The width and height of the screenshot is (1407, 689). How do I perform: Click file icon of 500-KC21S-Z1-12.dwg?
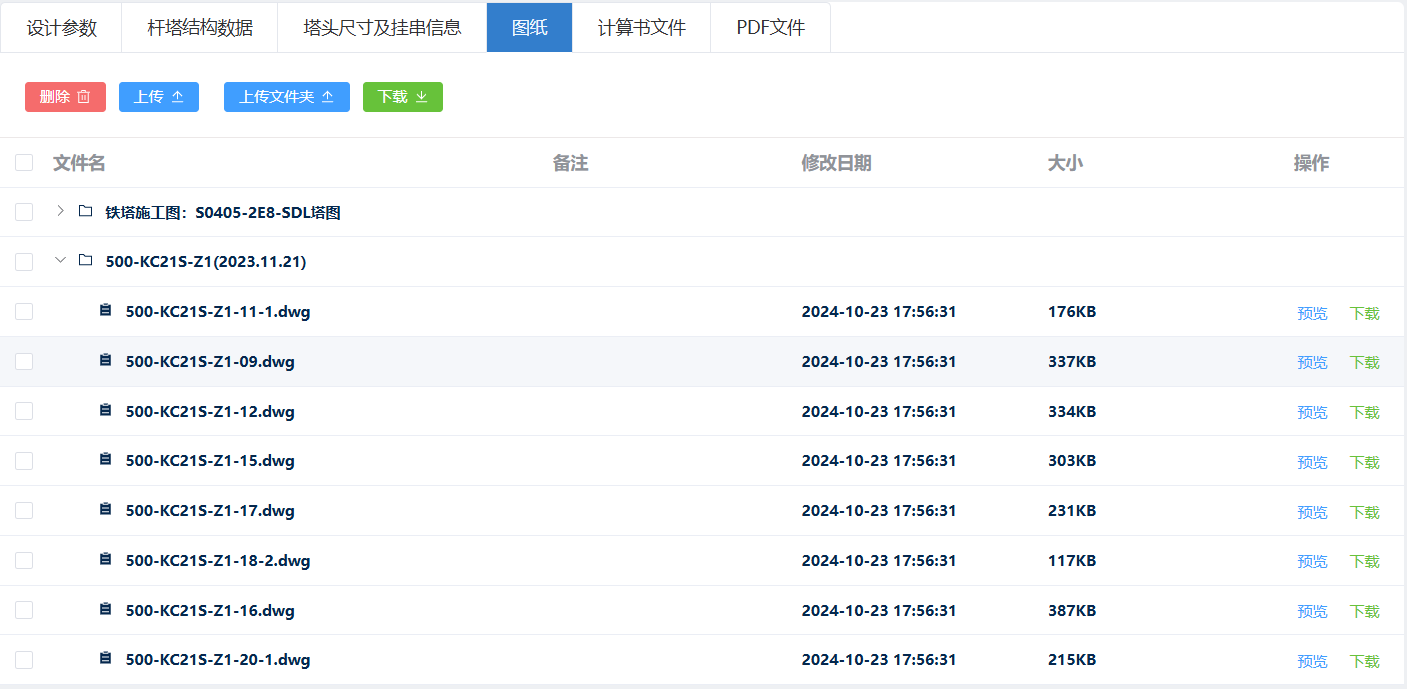click(105, 410)
